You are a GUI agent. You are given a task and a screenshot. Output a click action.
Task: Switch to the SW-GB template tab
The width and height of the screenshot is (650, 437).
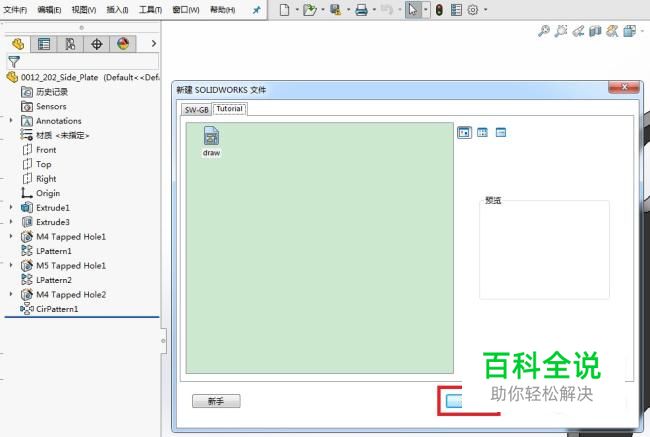coord(196,110)
